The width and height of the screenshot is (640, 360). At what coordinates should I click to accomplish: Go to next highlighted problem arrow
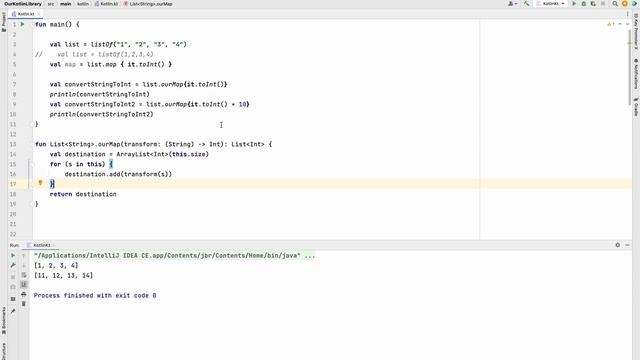click(x=627, y=24)
